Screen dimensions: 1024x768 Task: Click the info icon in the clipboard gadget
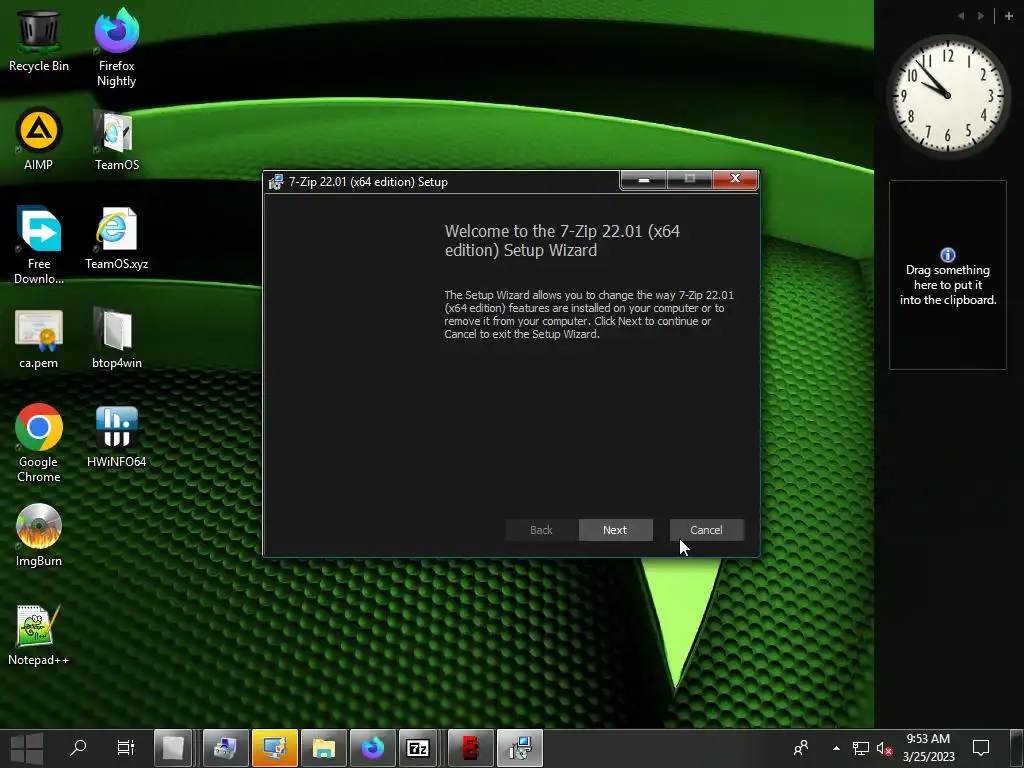(x=948, y=255)
